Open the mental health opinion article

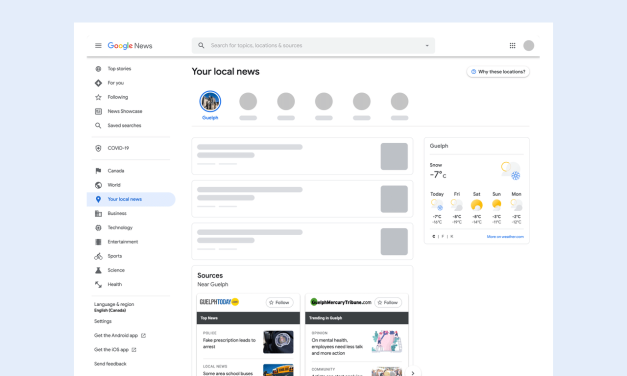(x=337, y=346)
